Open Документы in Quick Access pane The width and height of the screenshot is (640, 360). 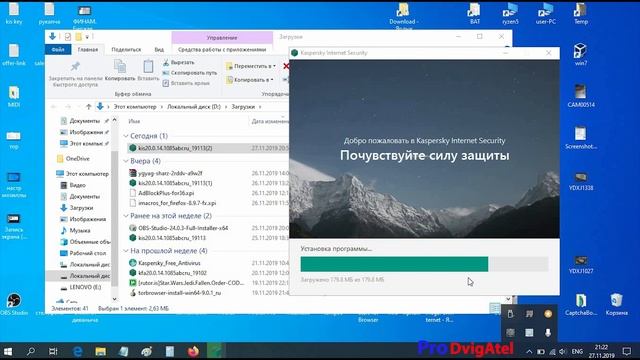[84, 121]
